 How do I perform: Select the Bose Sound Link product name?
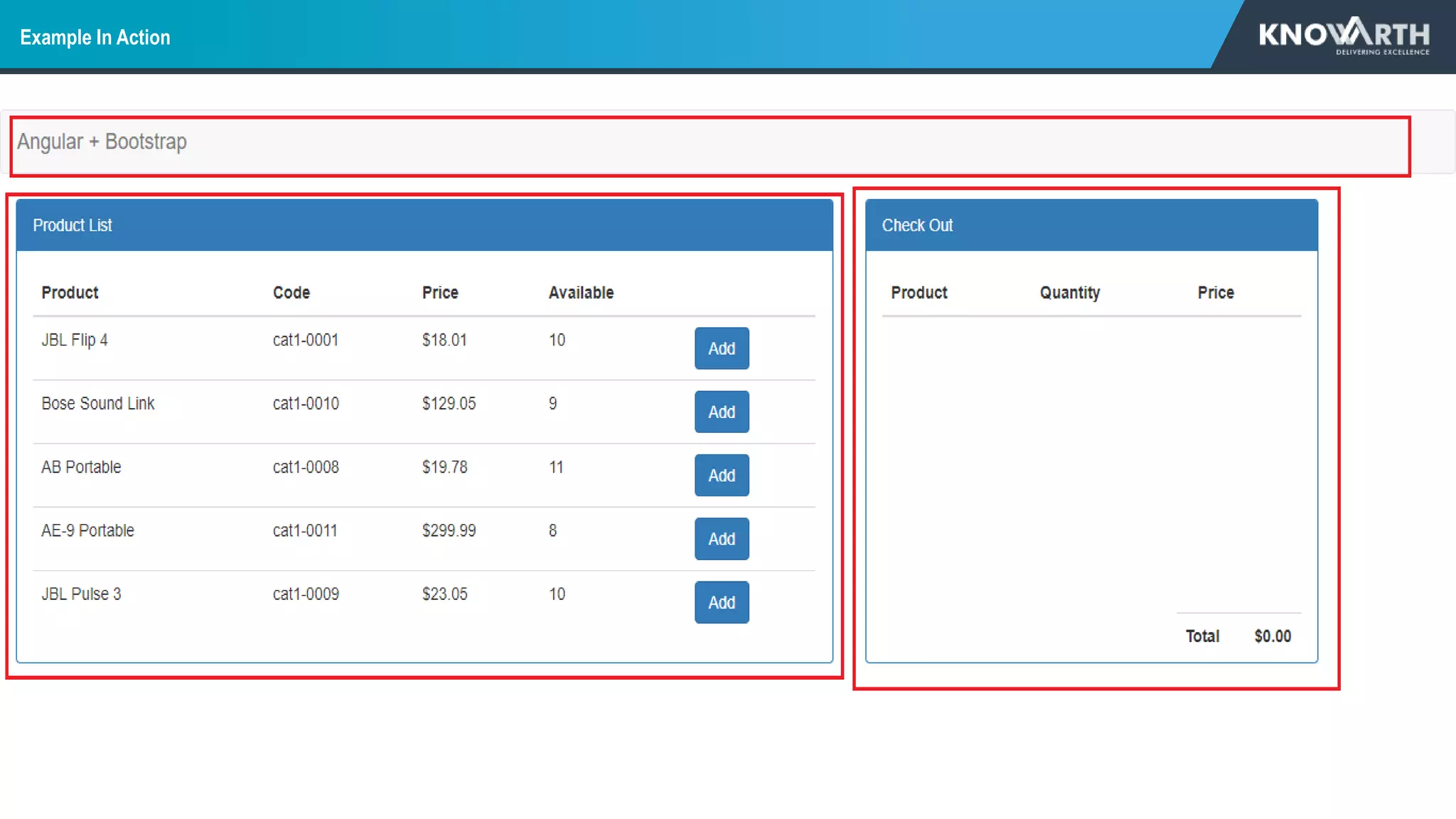(x=98, y=403)
